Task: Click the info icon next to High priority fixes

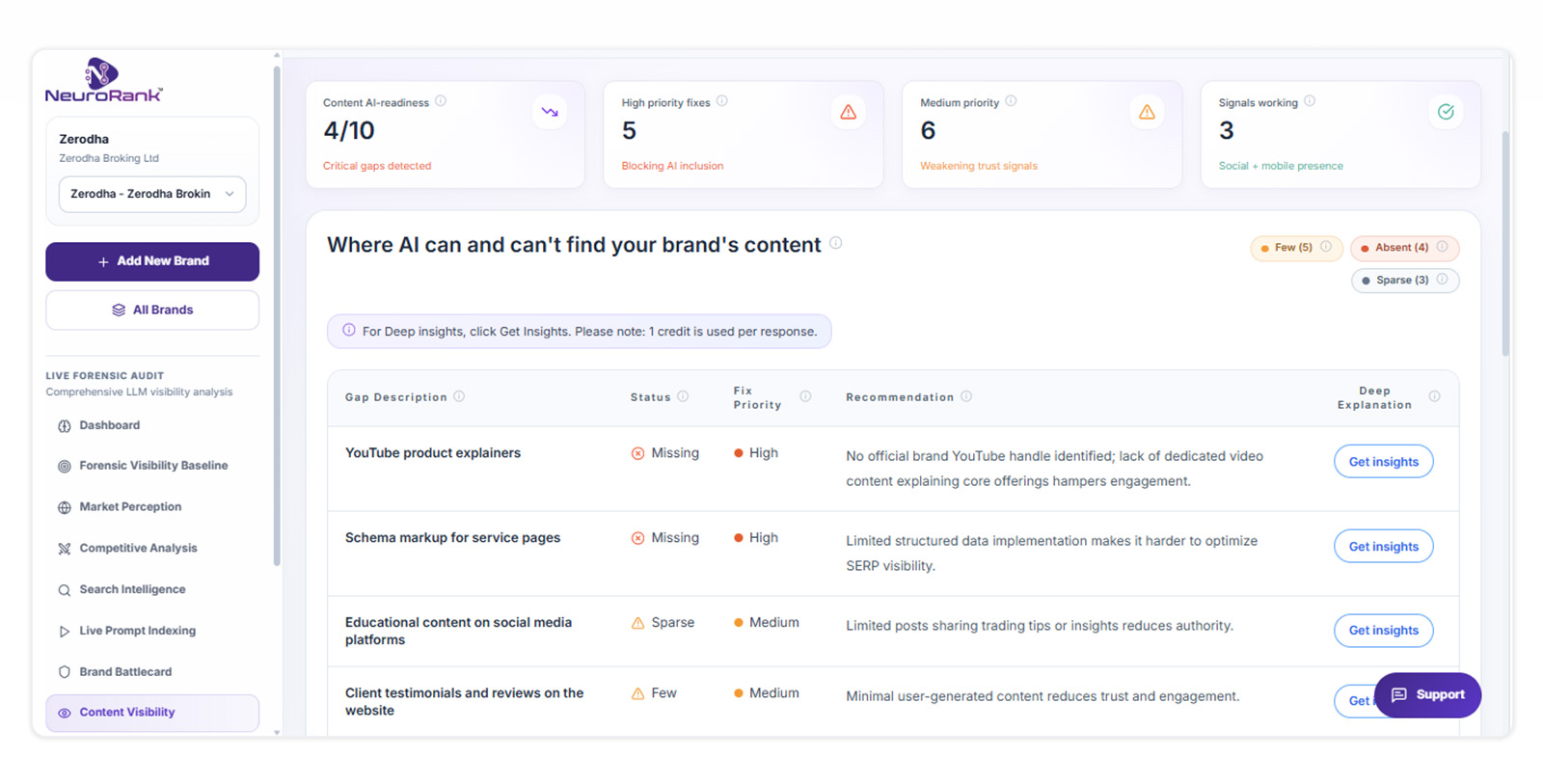Action: (x=722, y=101)
